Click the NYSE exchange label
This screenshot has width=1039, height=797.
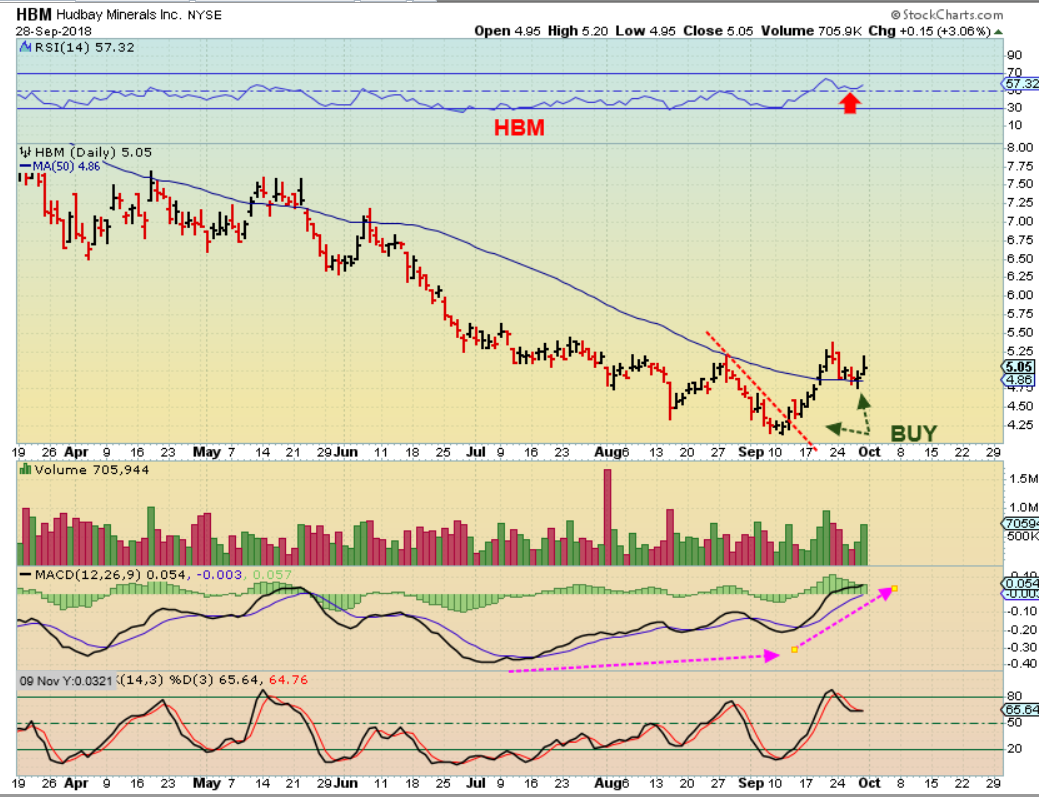(204, 15)
